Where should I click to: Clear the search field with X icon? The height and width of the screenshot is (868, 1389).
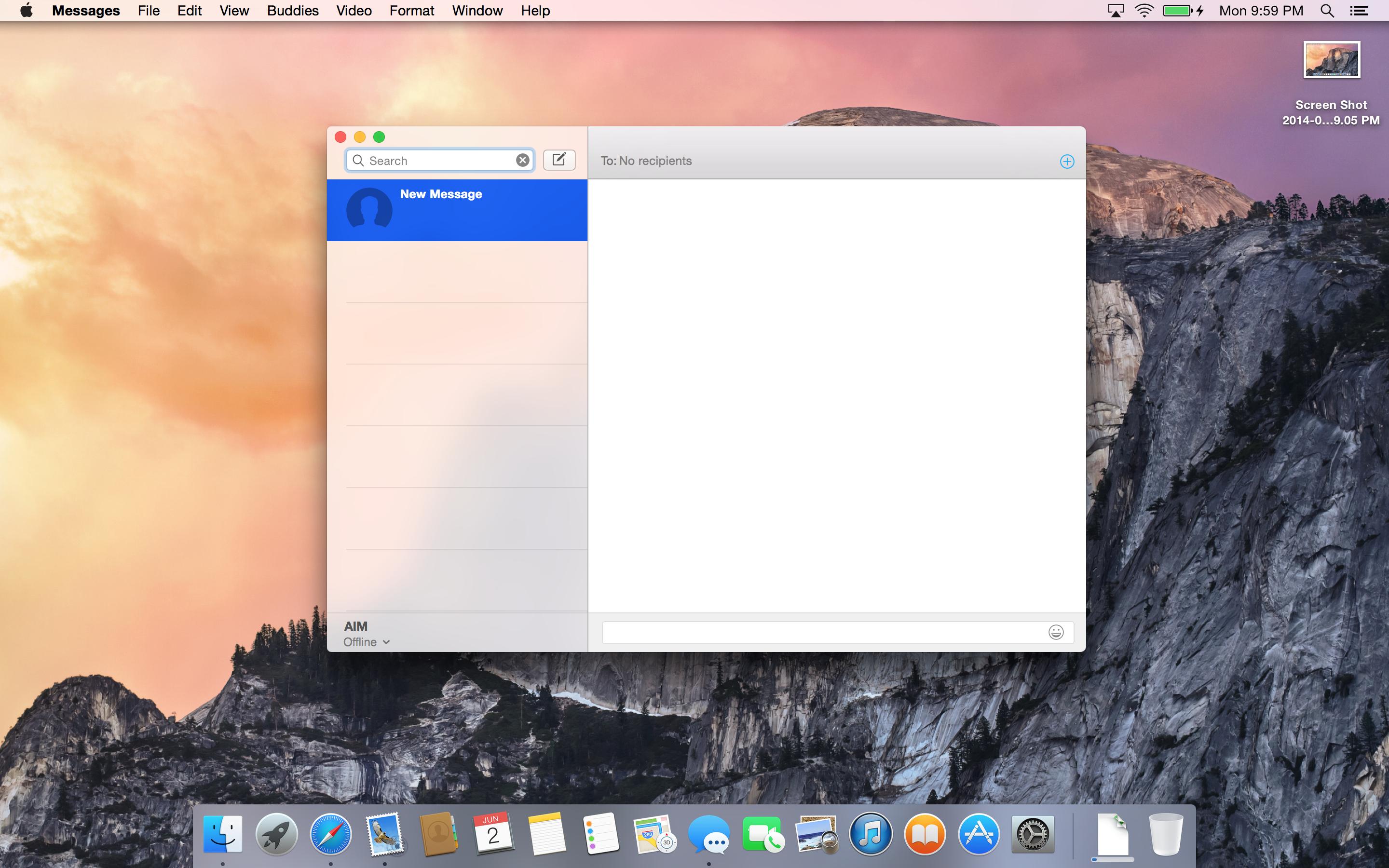coord(522,160)
